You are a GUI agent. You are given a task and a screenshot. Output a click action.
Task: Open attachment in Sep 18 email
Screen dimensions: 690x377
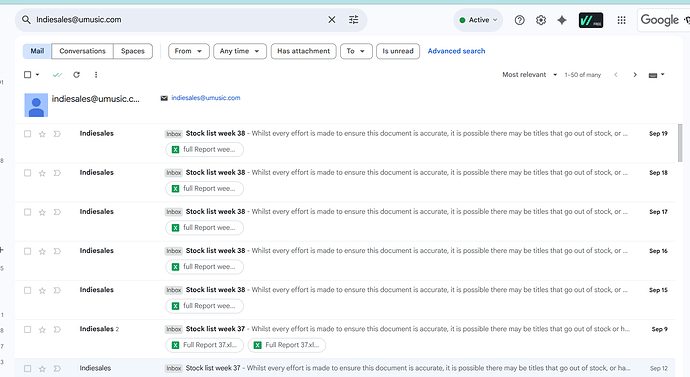click(x=204, y=189)
